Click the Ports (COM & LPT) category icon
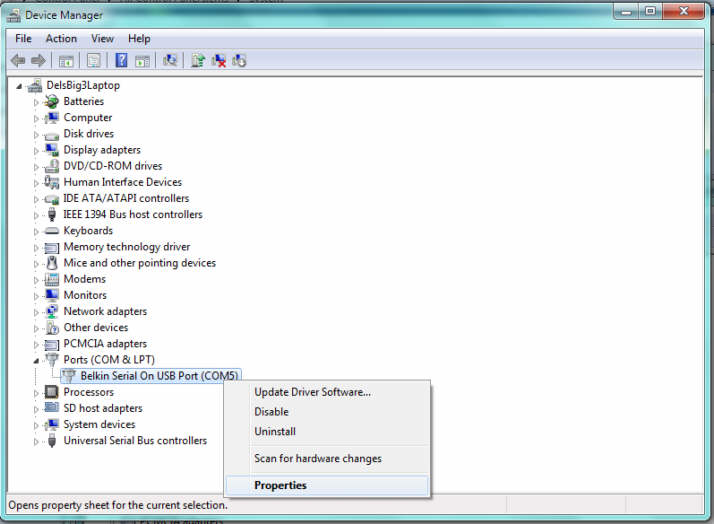This screenshot has width=714, height=524. pyautogui.click(x=52, y=360)
